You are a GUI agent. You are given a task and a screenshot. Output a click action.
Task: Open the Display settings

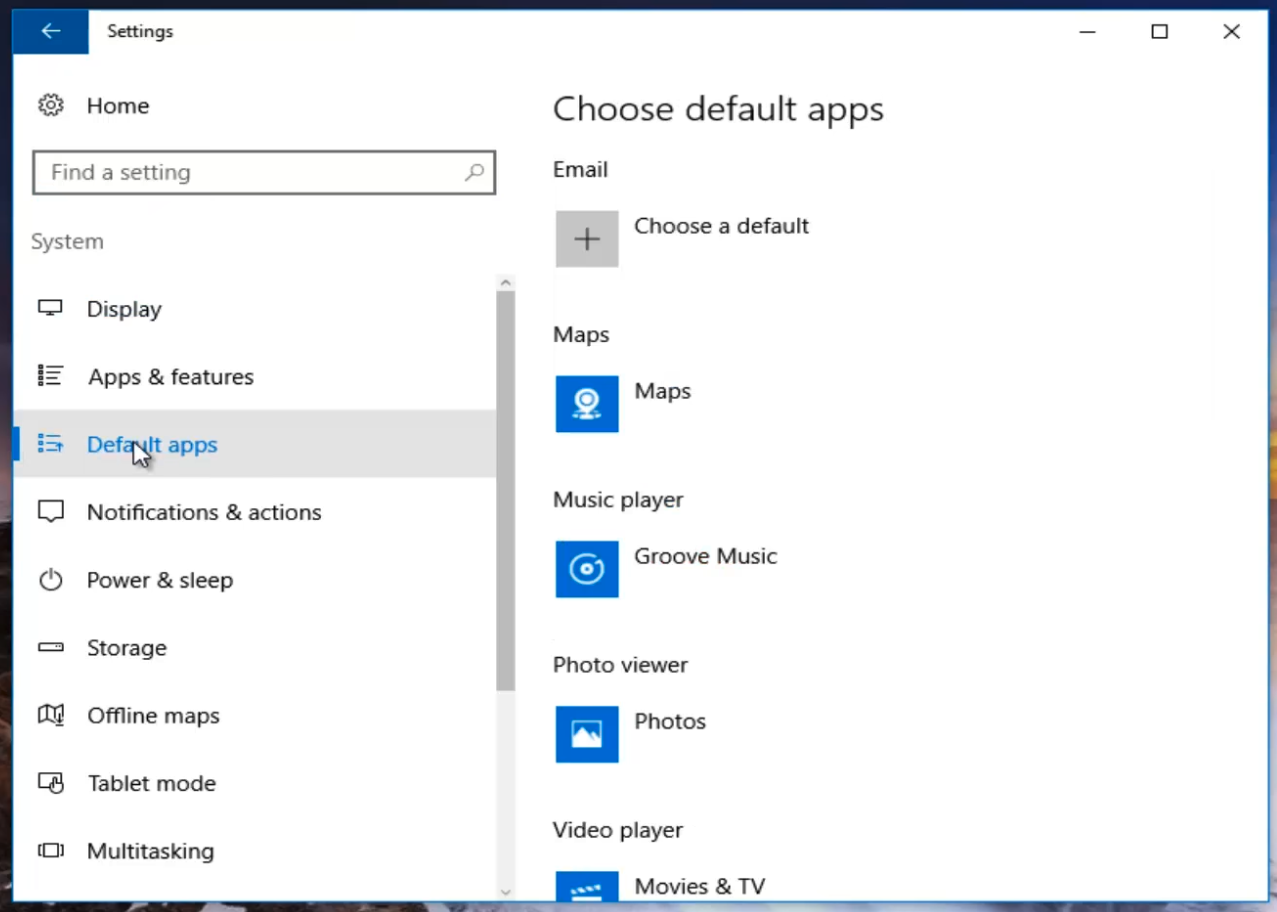(x=124, y=309)
